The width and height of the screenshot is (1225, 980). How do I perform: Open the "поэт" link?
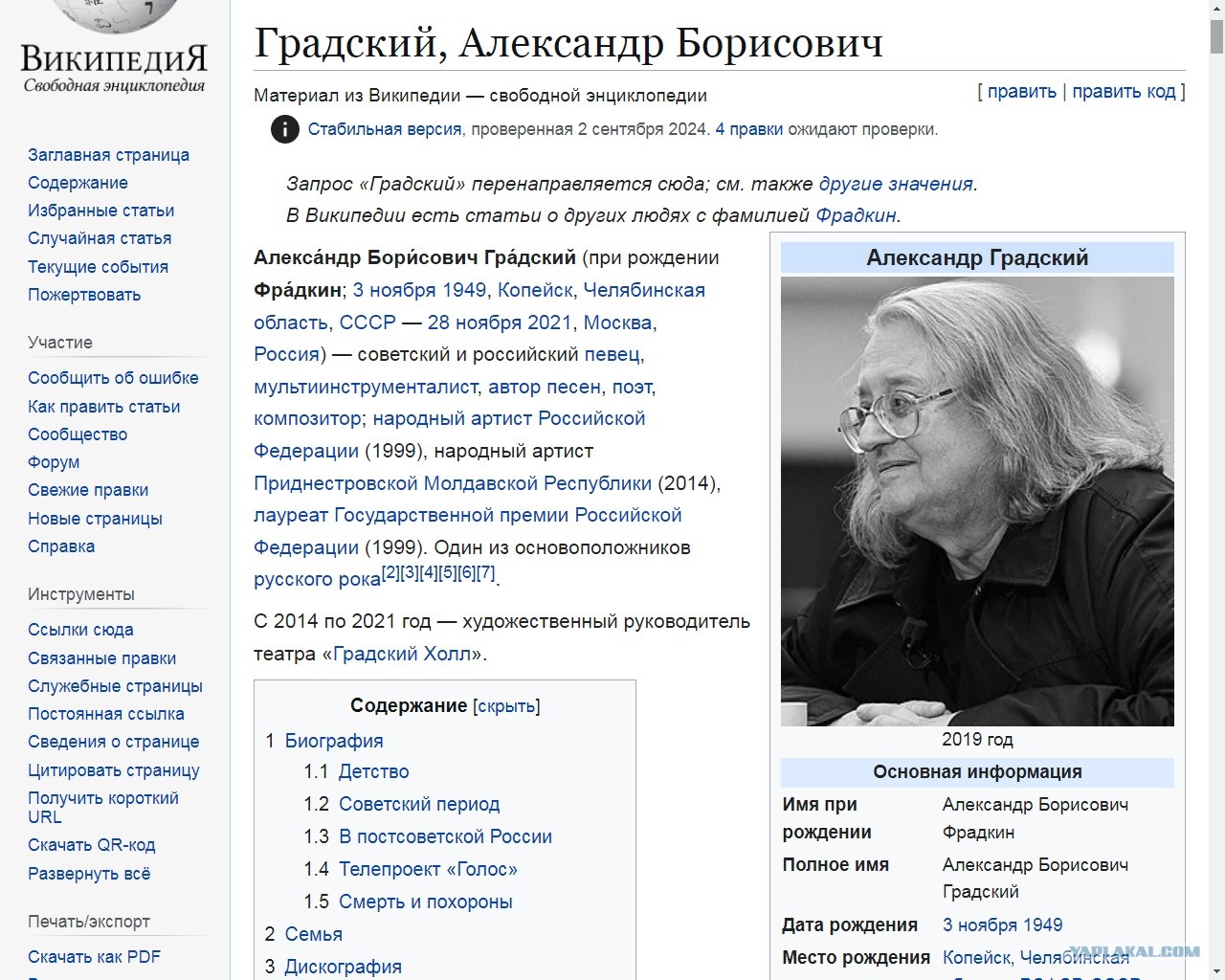(x=632, y=387)
